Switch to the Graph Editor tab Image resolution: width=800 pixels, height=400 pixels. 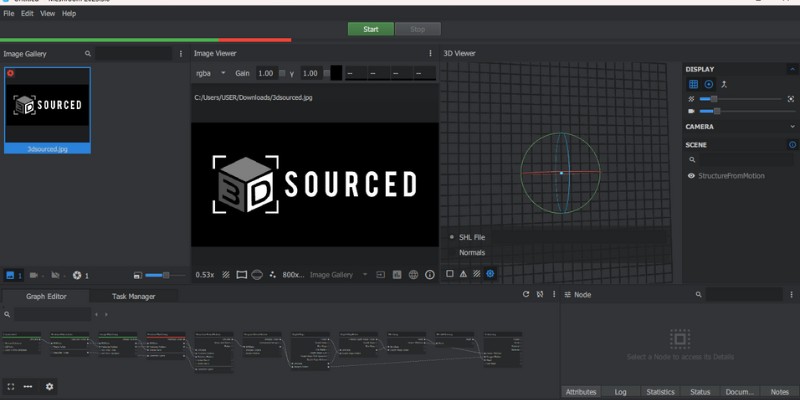[x=46, y=296]
